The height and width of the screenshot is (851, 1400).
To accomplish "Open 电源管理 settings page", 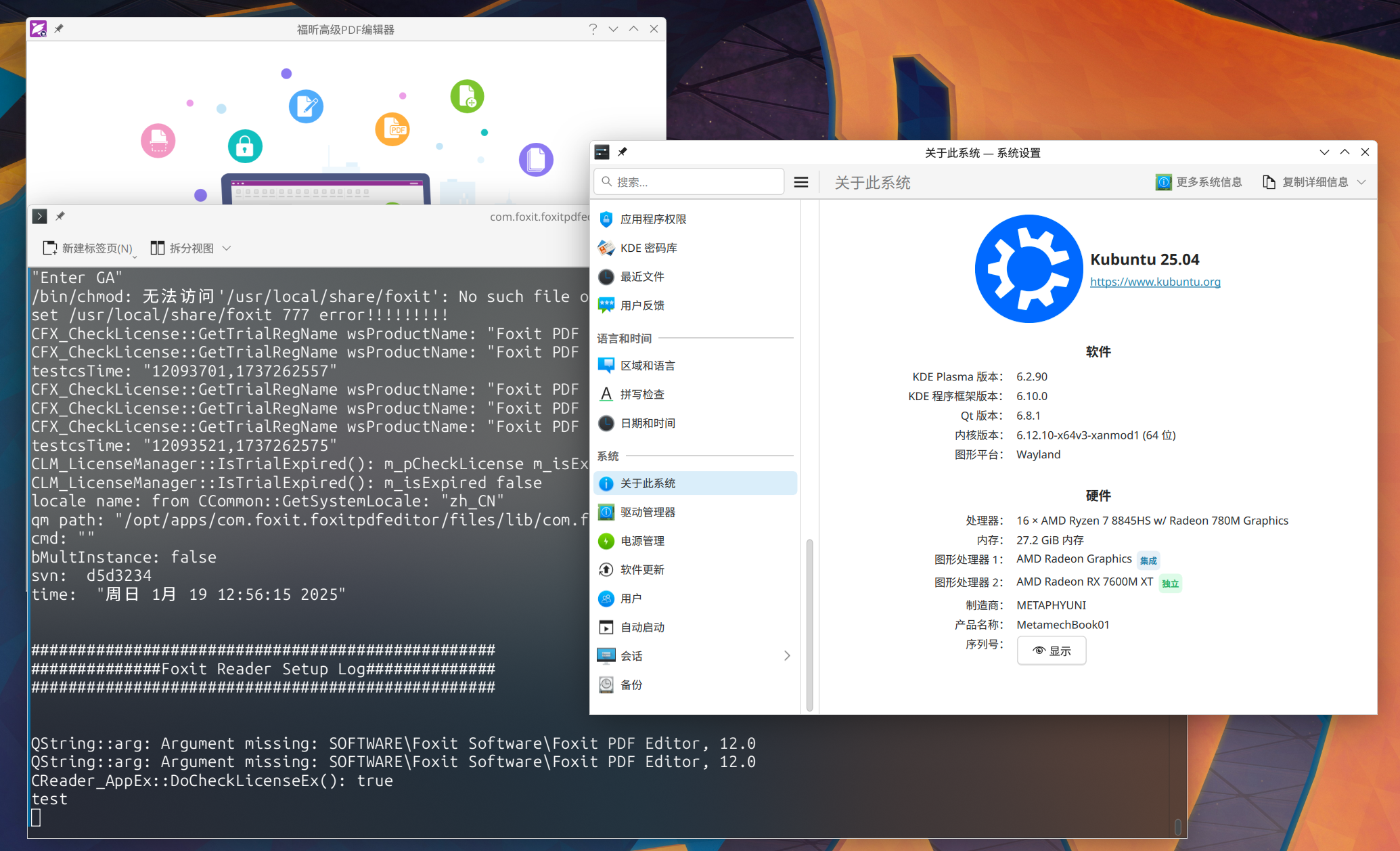I will coord(695,541).
